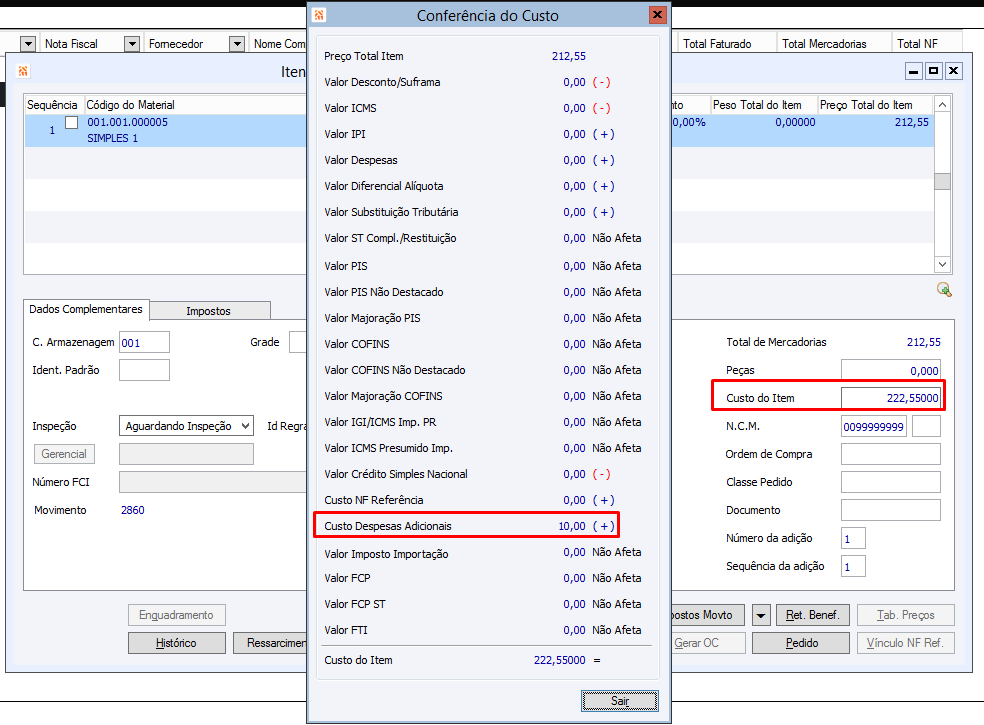Switch to the Impostos tab
Screen dimensions: 984x725
point(208,311)
